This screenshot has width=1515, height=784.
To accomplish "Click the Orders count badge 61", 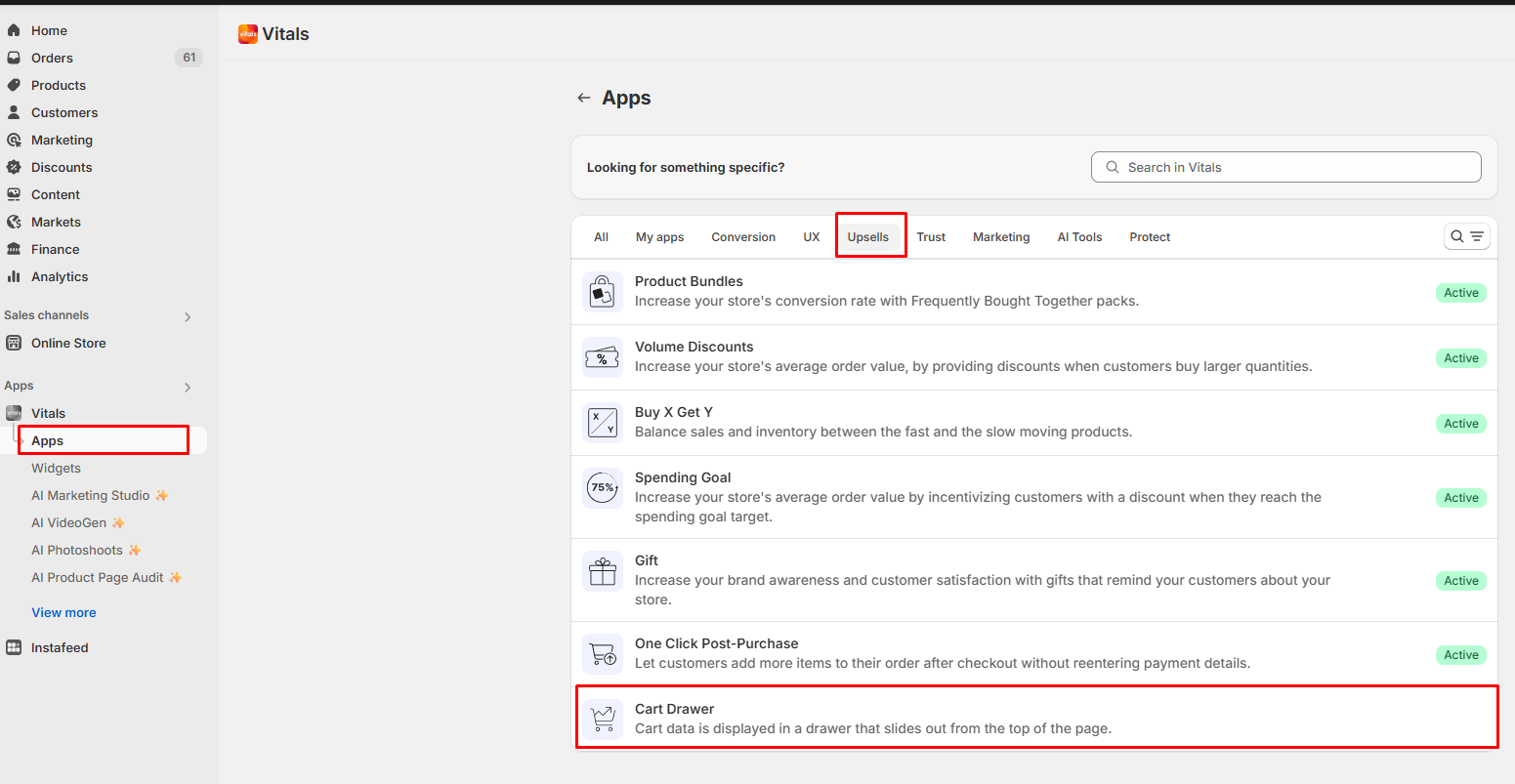I will click(189, 58).
